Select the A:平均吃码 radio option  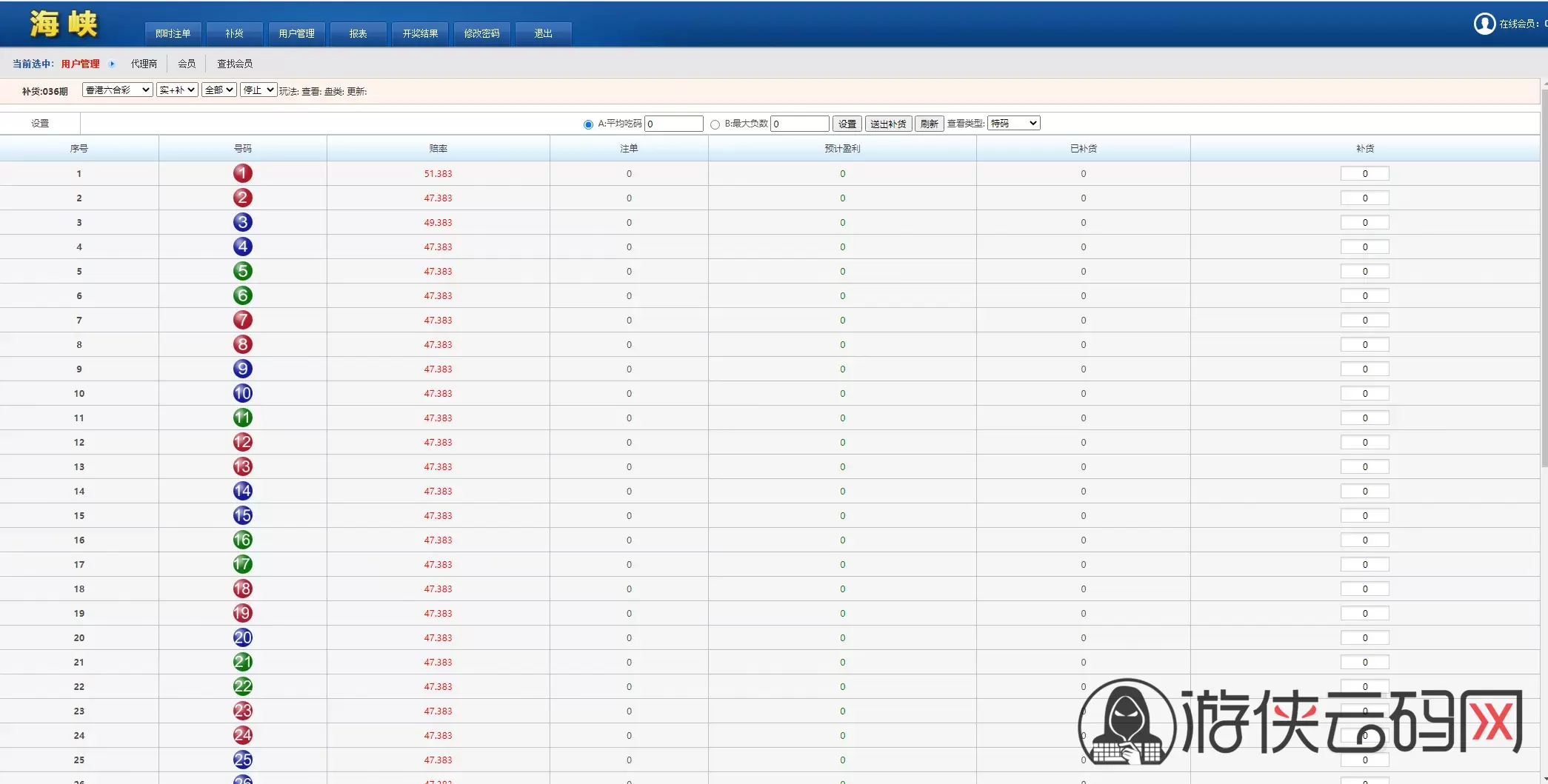click(588, 124)
